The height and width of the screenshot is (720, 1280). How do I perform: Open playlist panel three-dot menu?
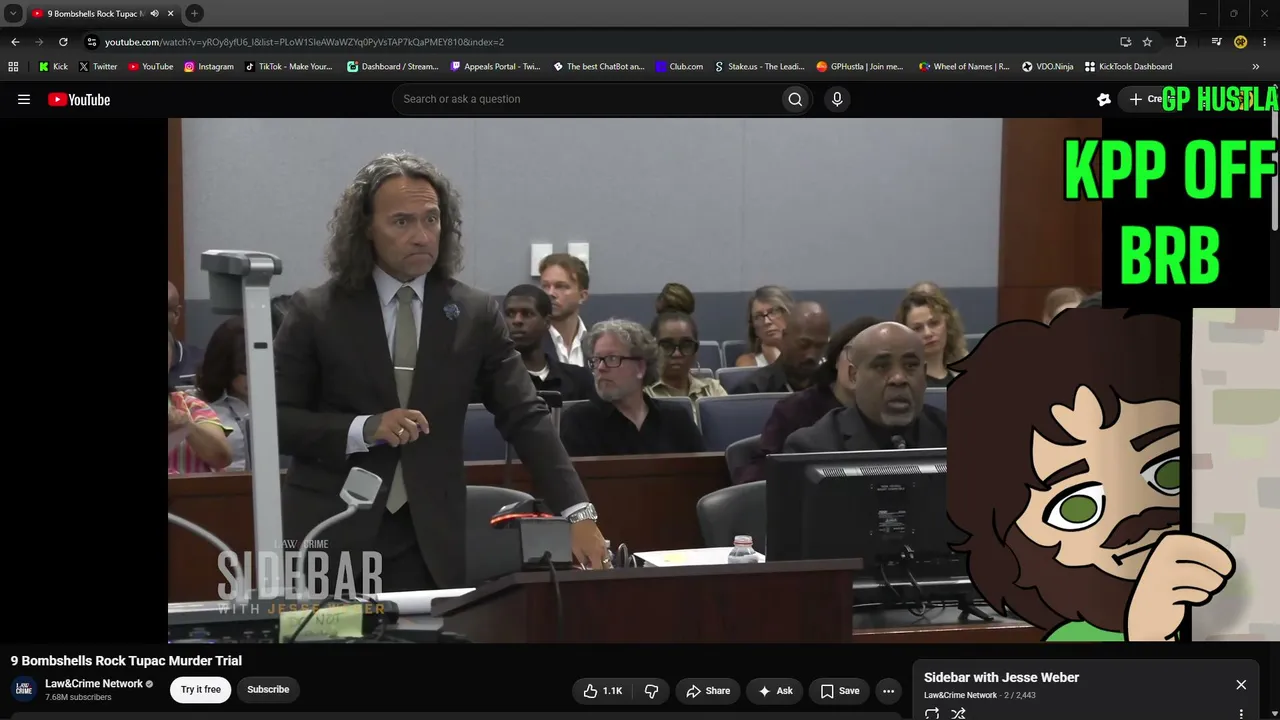(x=1241, y=714)
